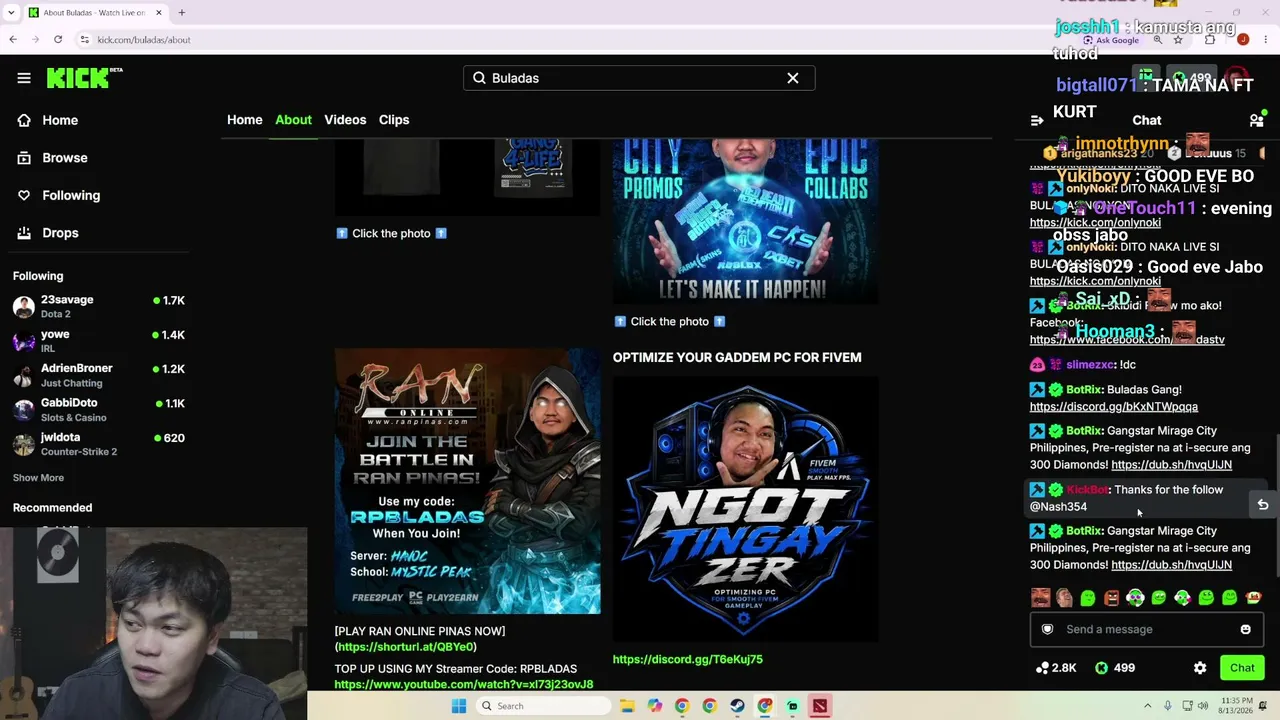Click the City Promos Epic Collabs banner

coord(746,222)
